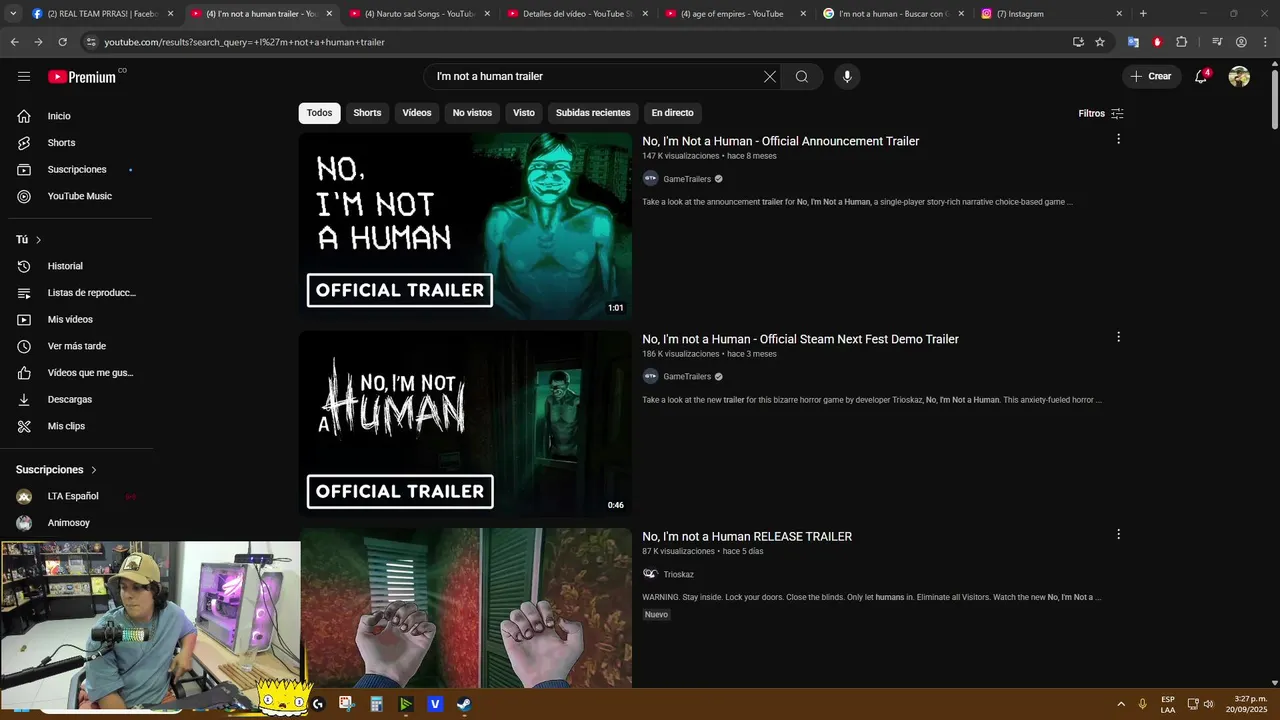Image resolution: width=1280 pixels, height=720 pixels.
Task: Open the GameTrailers channel of the Announcement Trailer
Action: (687, 179)
